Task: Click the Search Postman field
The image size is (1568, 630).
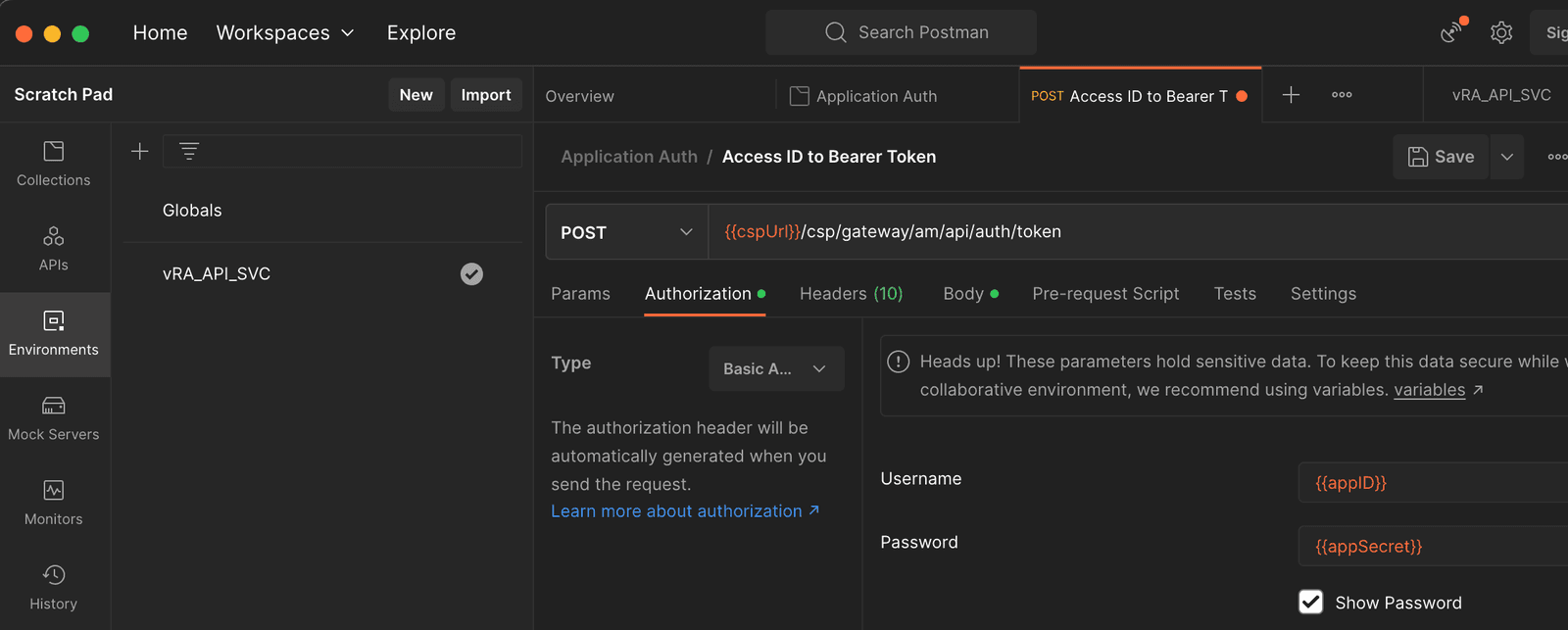Action: click(x=901, y=32)
